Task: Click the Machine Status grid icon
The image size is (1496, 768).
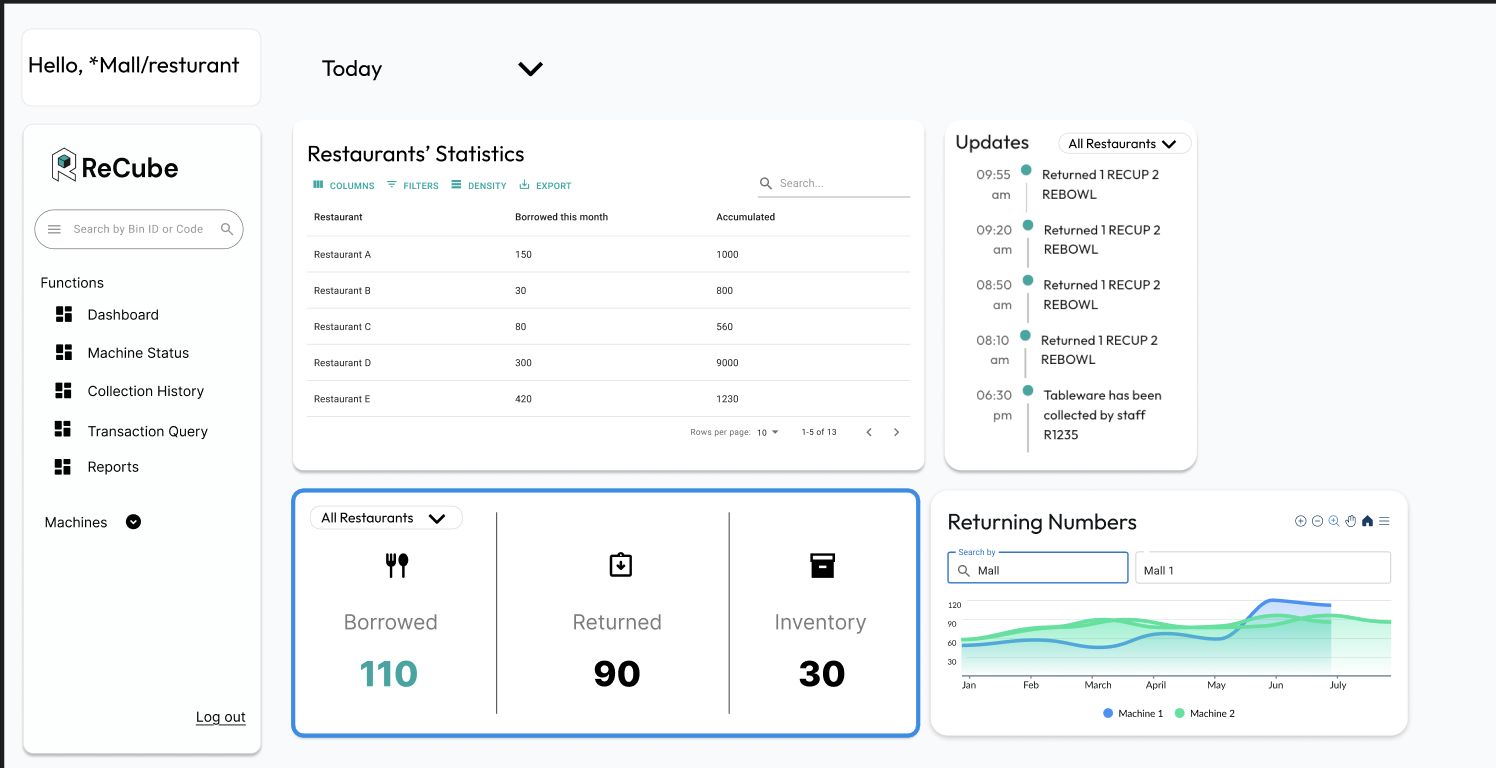Action: (64, 352)
